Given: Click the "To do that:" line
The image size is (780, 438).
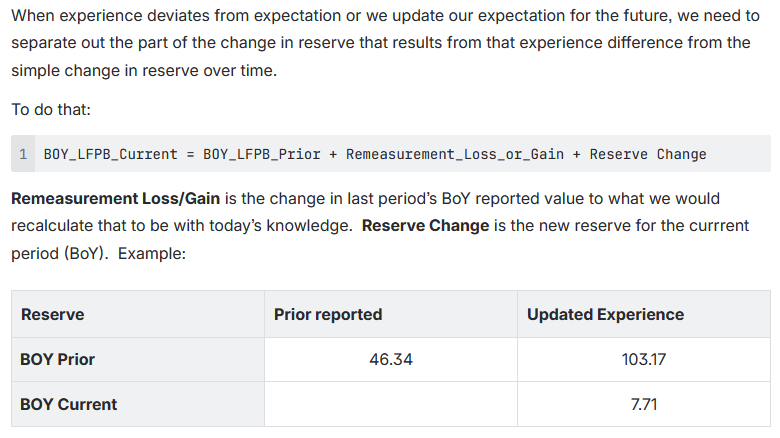Looking at the screenshot, I should pos(50,109).
